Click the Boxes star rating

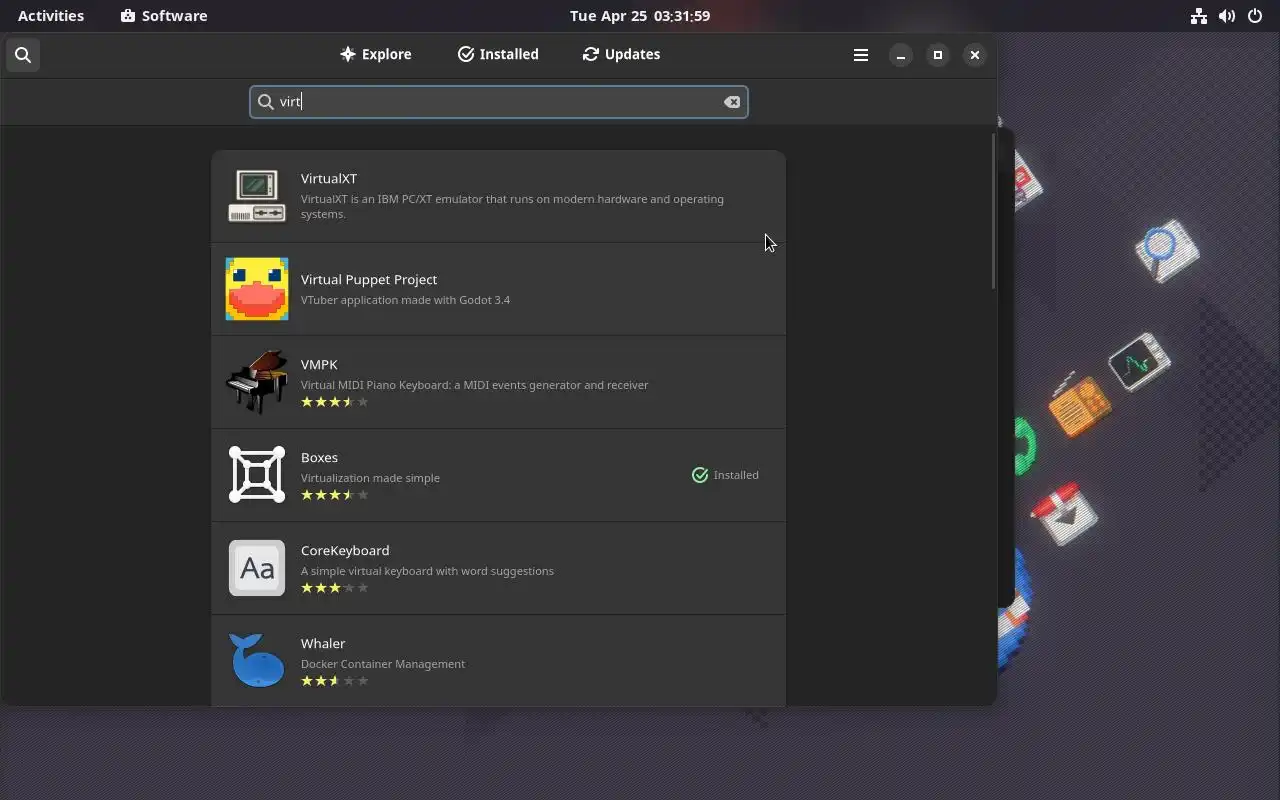[x=335, y=495]
